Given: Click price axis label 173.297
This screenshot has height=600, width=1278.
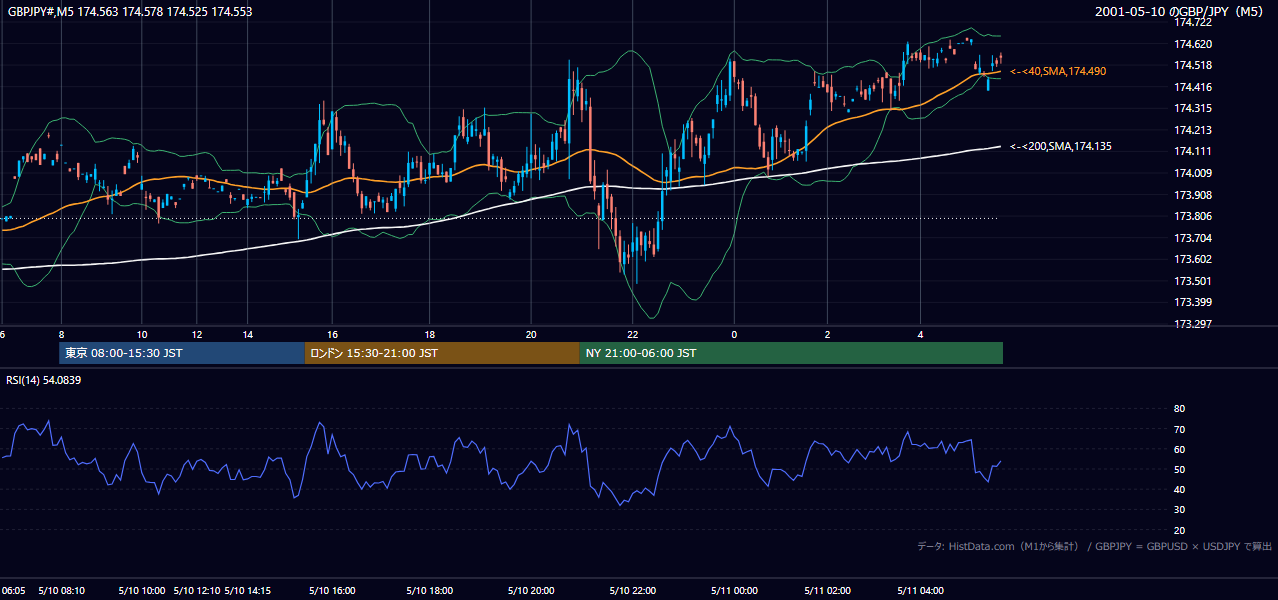Looking at the screenshot, I should (1193, 325).
